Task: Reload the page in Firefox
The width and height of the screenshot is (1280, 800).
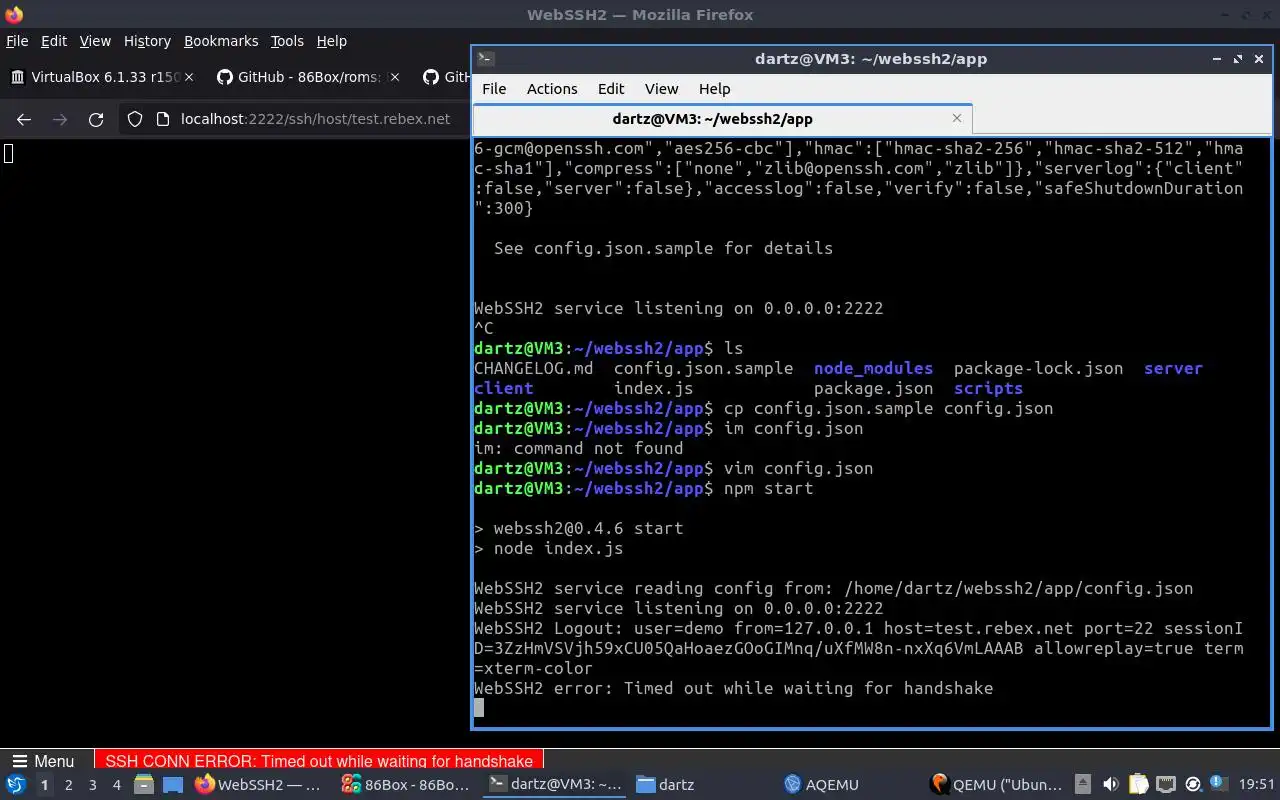Action: coord(96,119)
